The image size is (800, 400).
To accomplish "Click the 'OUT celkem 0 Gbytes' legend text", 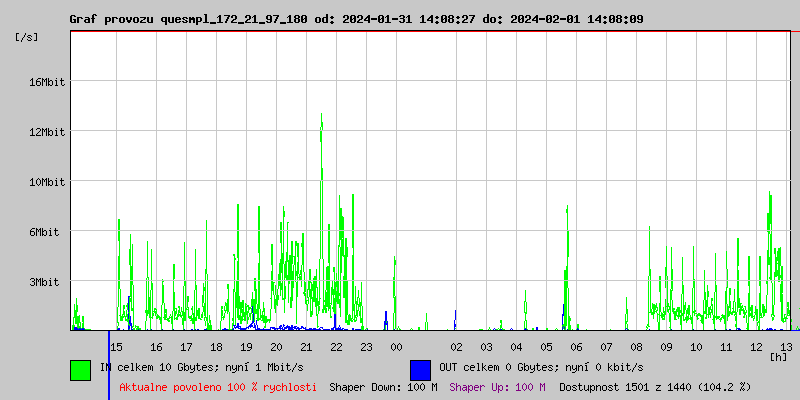I will coord(540,367).
